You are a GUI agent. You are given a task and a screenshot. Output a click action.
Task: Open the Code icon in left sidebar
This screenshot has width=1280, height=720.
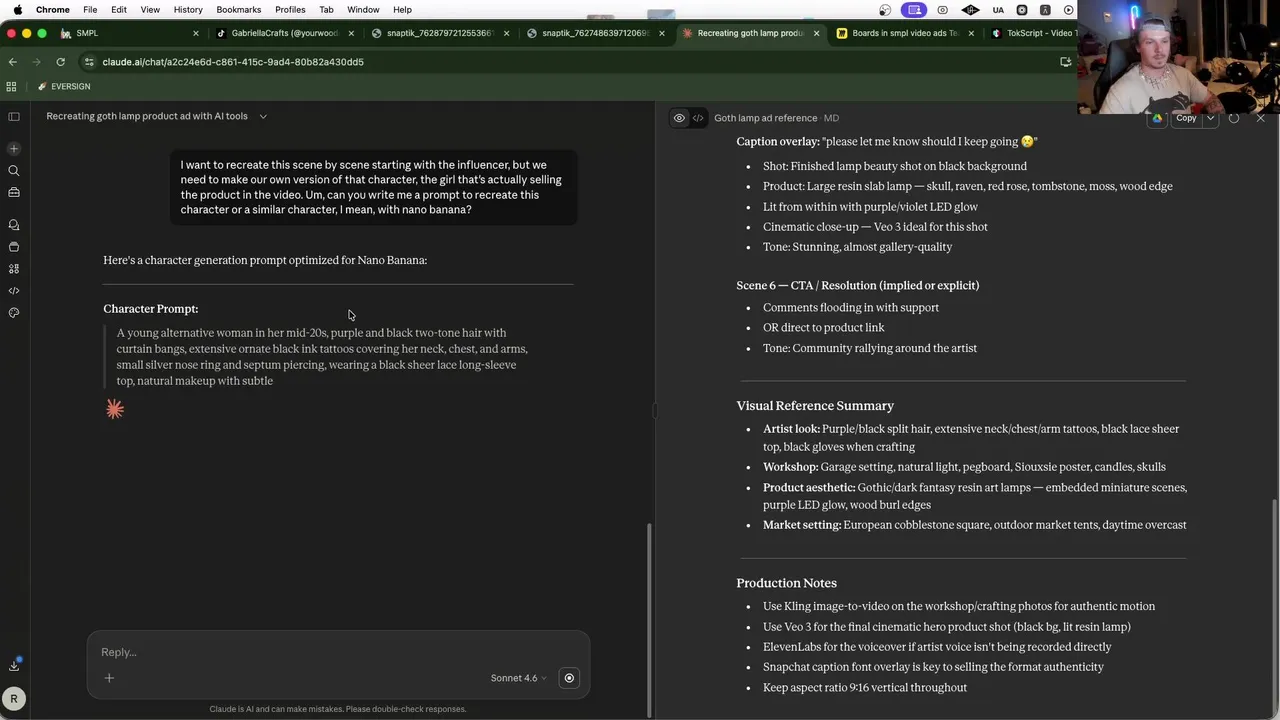[x=14, y=291]
